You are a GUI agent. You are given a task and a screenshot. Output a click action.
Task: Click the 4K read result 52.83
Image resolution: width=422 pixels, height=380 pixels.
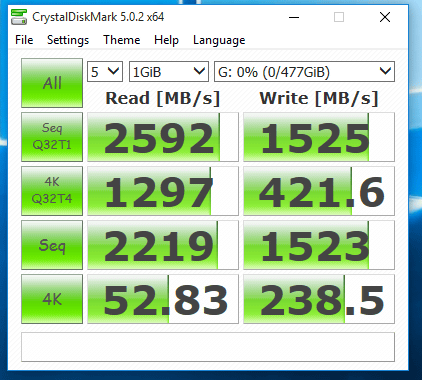(163, 299)
